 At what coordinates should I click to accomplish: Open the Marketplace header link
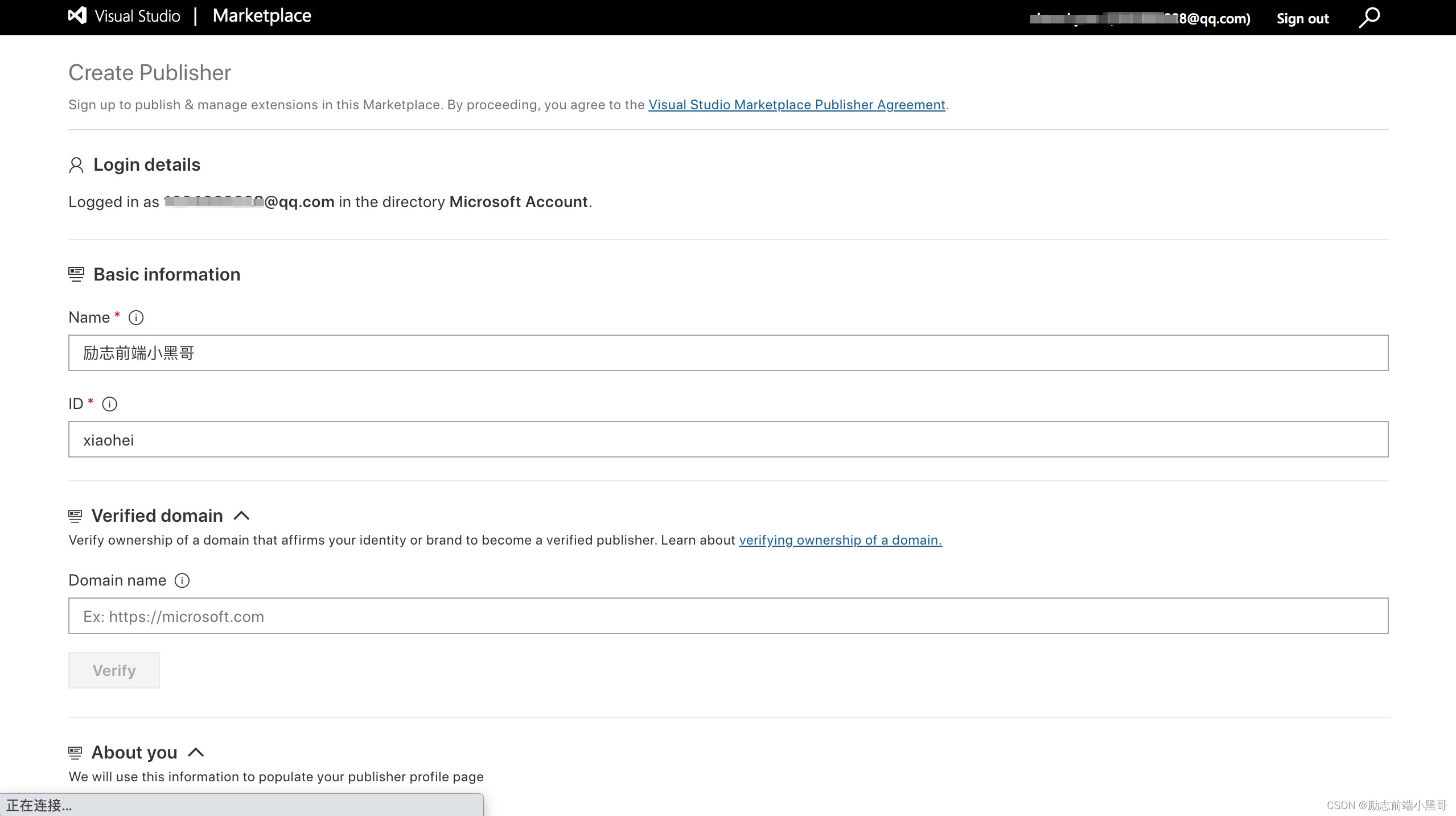click(x=262, y=16)
